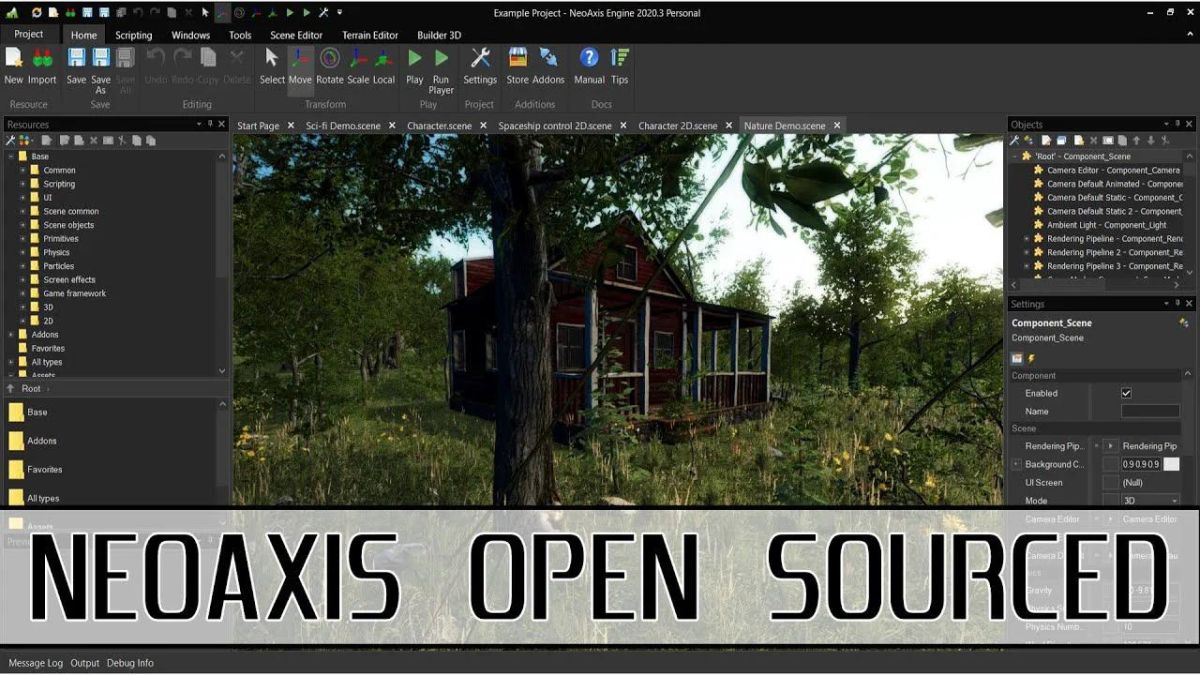Close the Nature Demo.scene tab
Viewport: 1200px width, 675px height.
(x=837, y=126)
